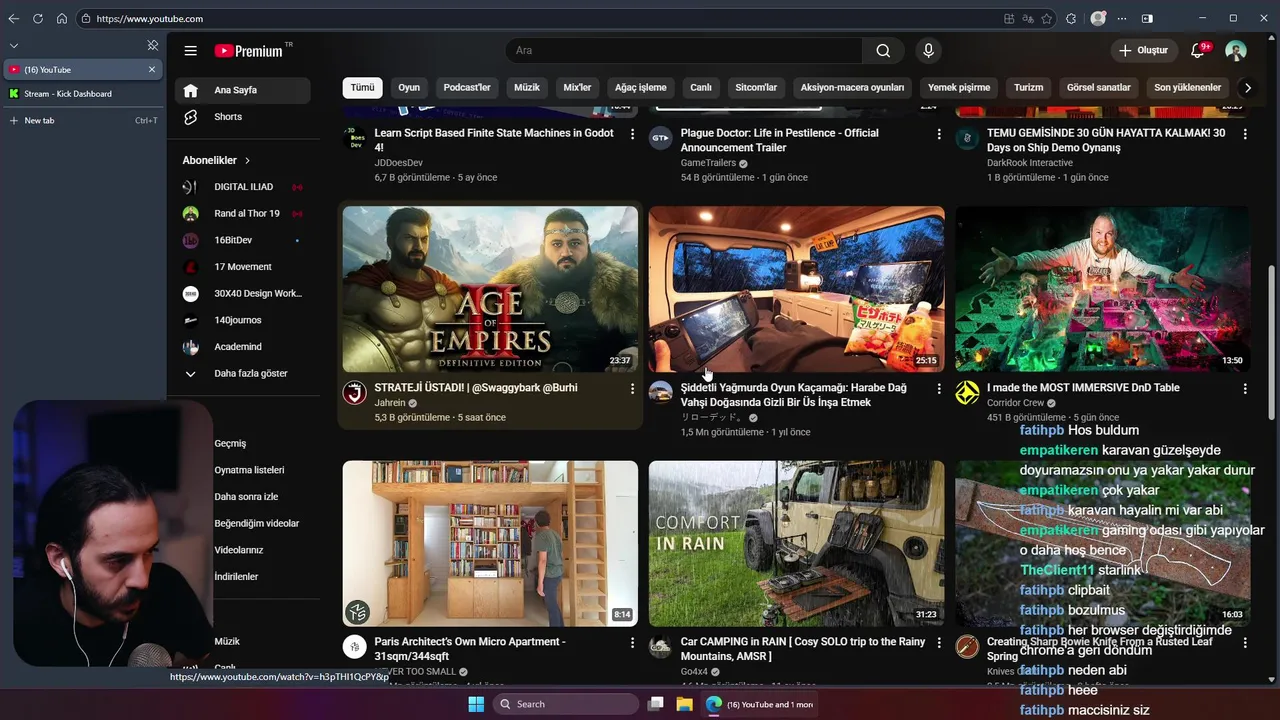Select the Tümü filter chip
1280x720 pixels.
(x=362, y=88)
